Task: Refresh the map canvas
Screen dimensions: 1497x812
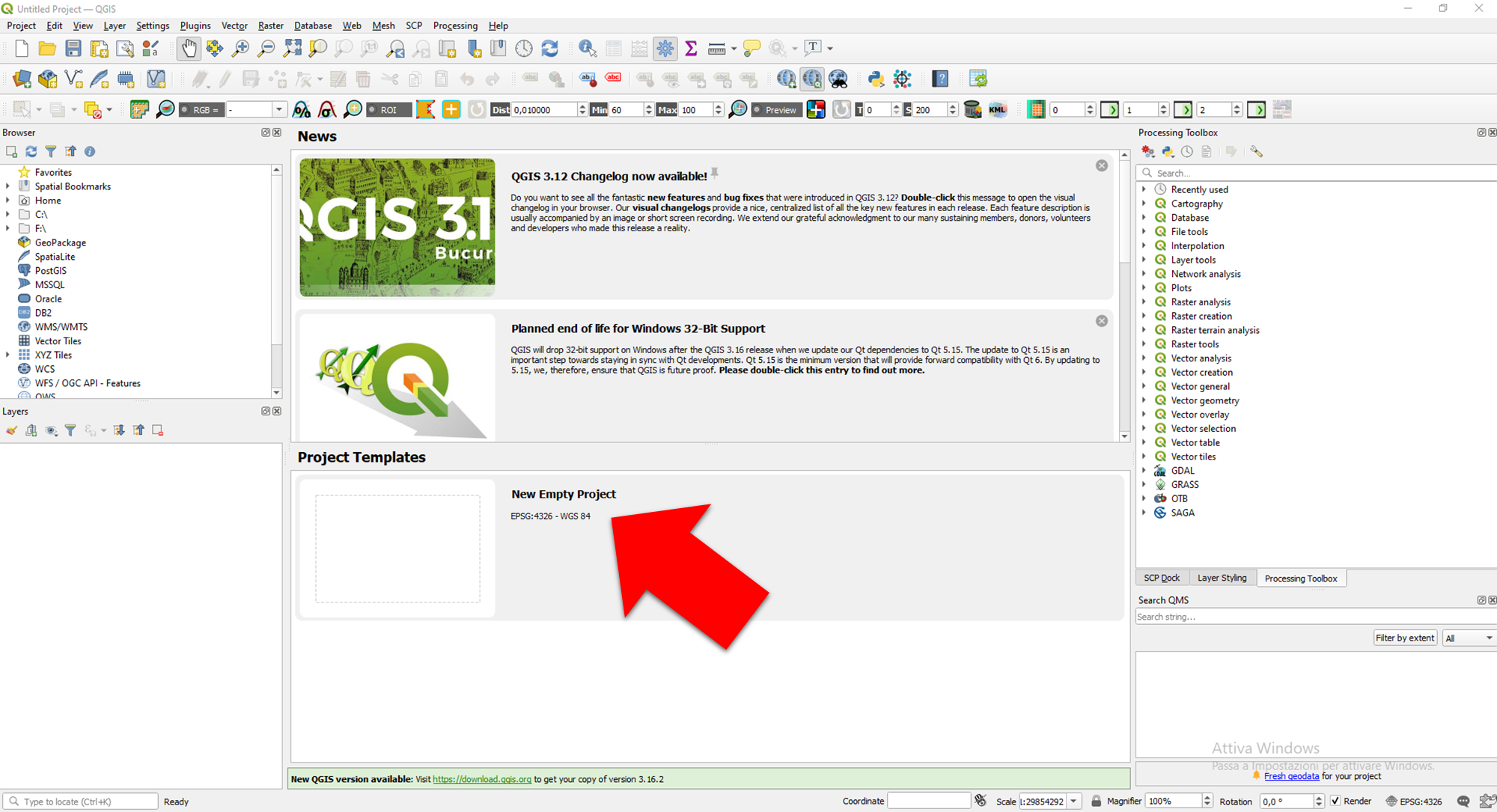Action: pyautogui.click(x=550, y=49)
